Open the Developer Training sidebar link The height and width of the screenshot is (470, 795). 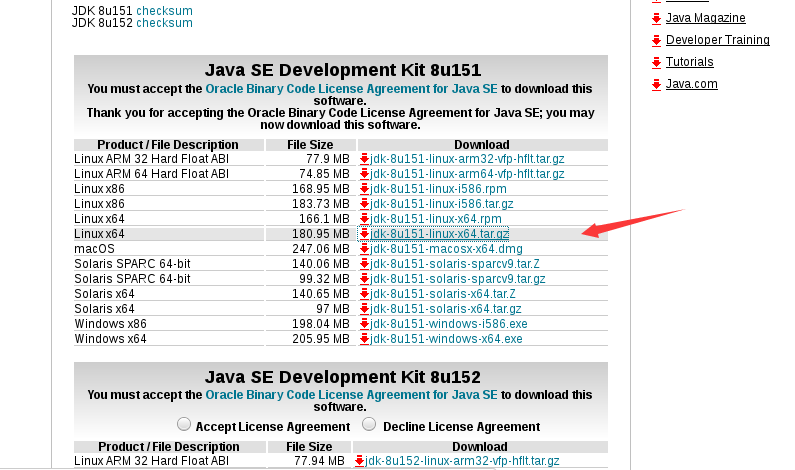717,40
